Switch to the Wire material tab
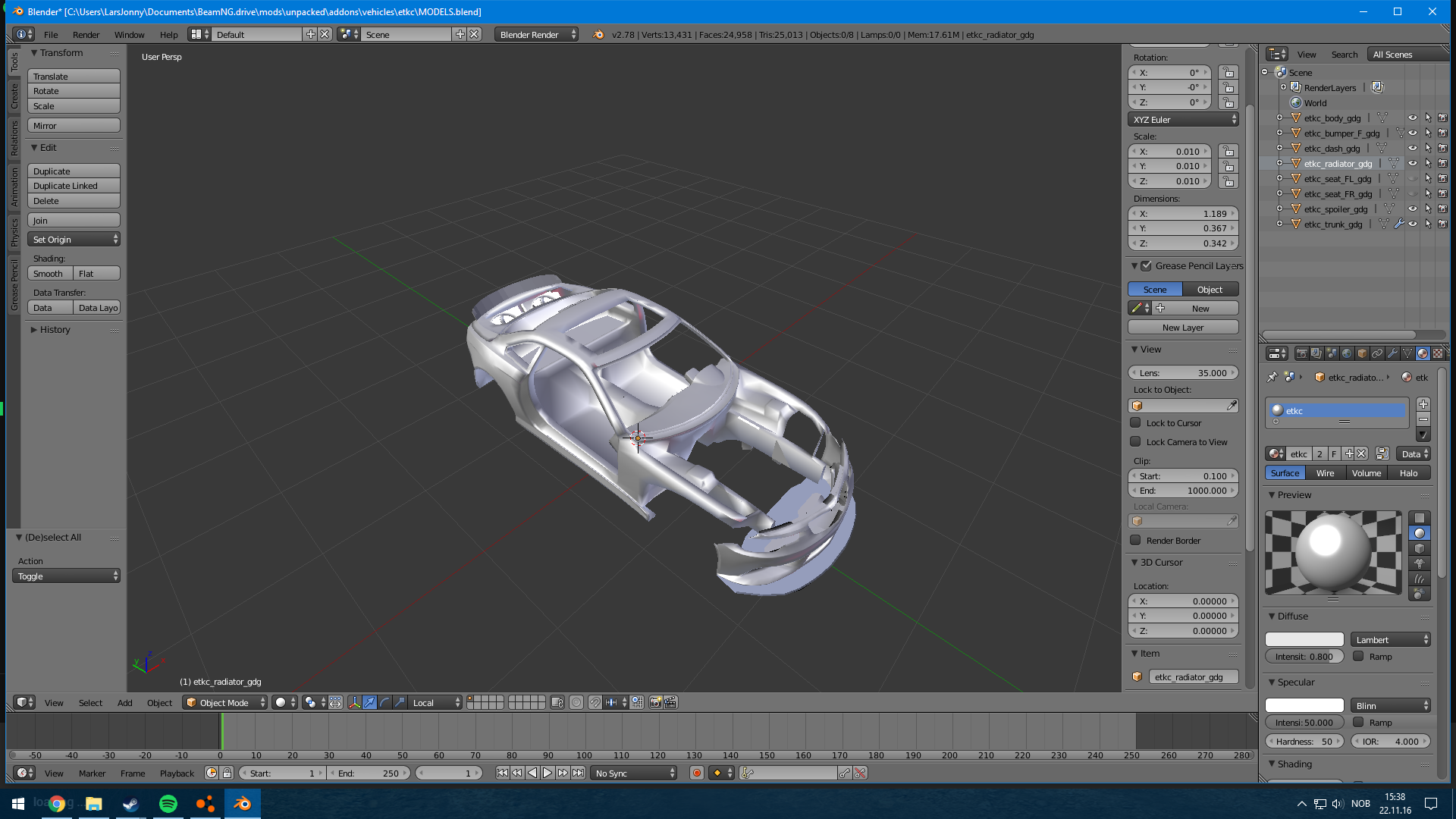 1325,473
